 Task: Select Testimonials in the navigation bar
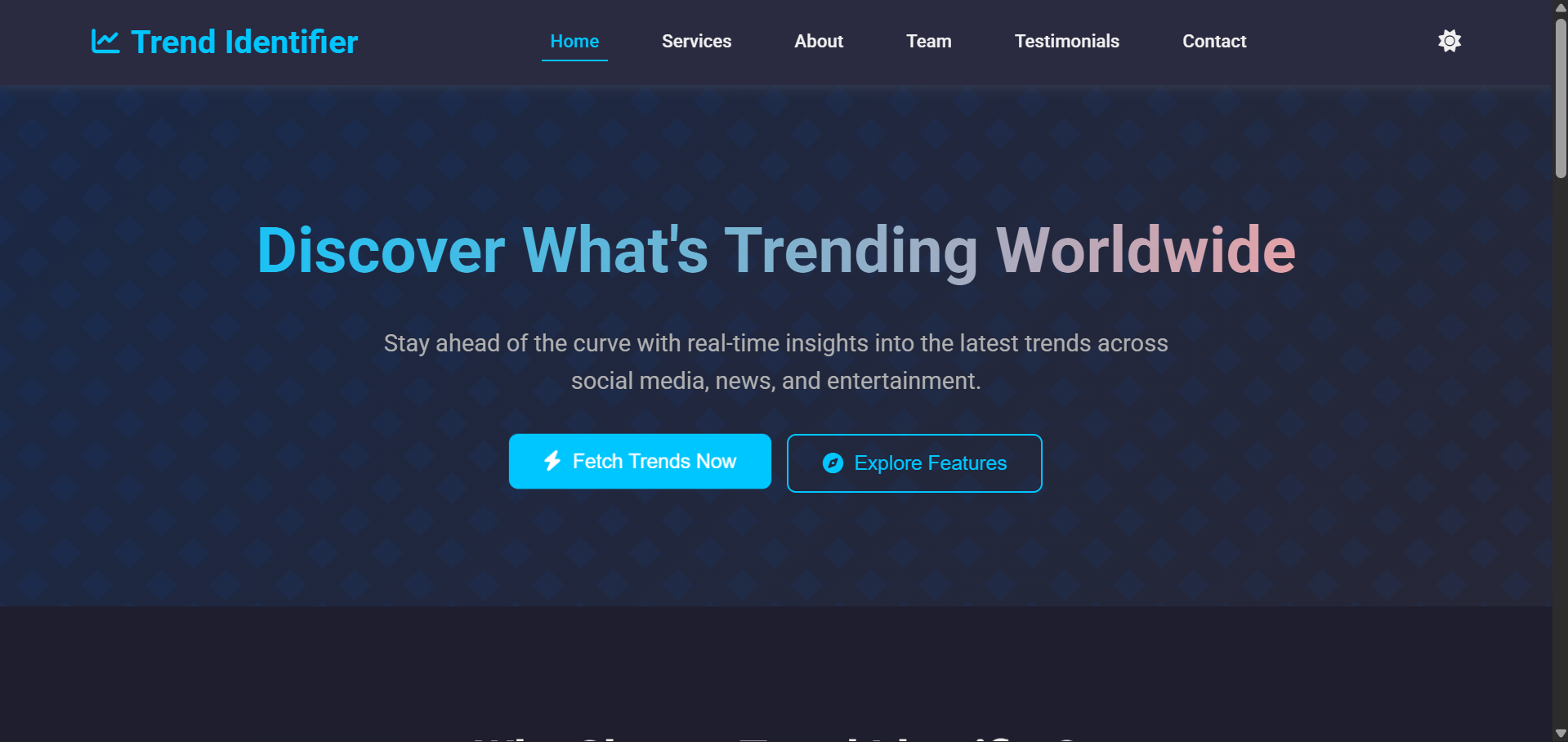click(1066, 42)
